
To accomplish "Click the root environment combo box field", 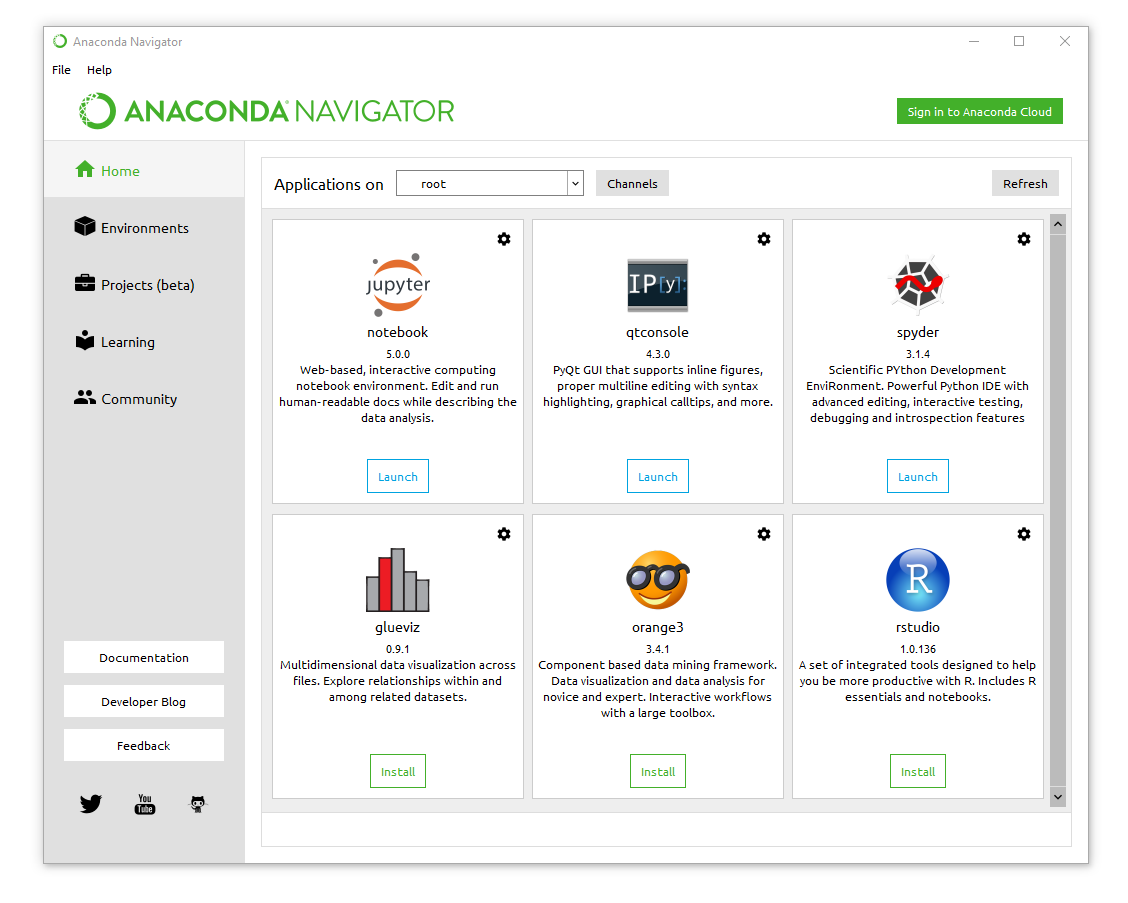I will pyautogui.click(x=489, y=183).
